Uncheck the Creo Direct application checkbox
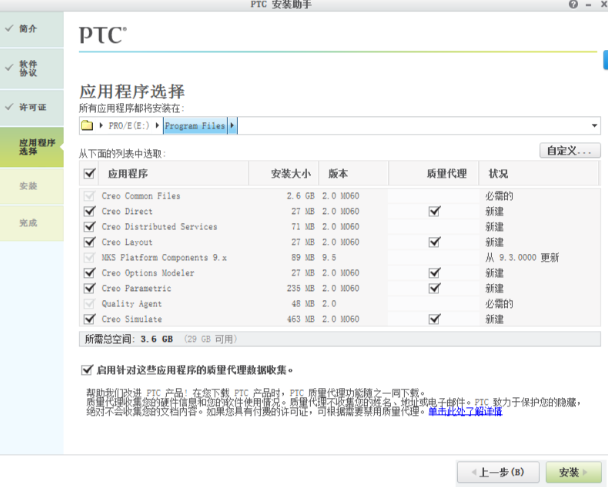Image resolution: width=608 pixels, height=487 pixels. pos(89,212)
